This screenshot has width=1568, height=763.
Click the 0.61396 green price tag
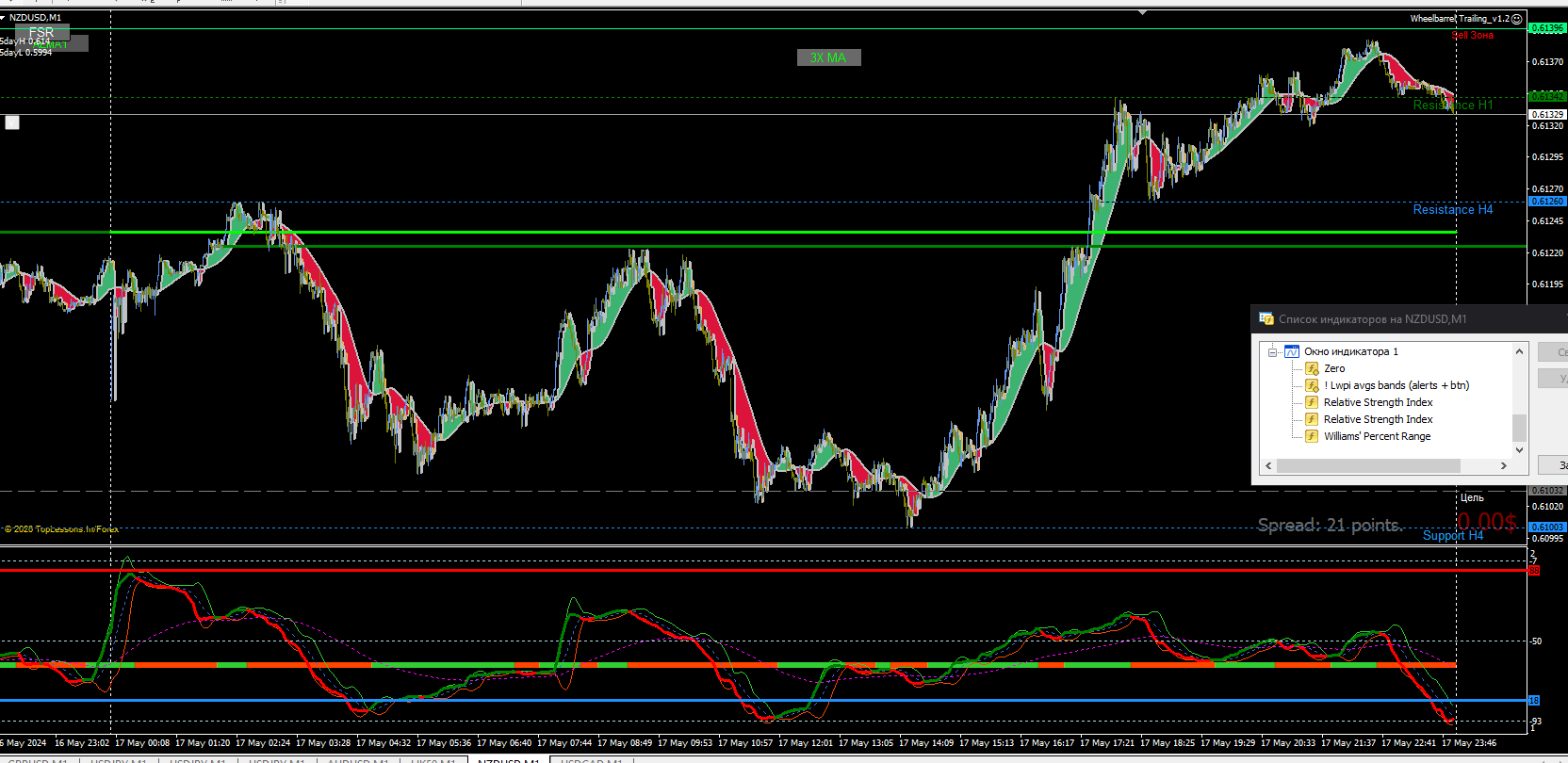[x=1547, y=28]
